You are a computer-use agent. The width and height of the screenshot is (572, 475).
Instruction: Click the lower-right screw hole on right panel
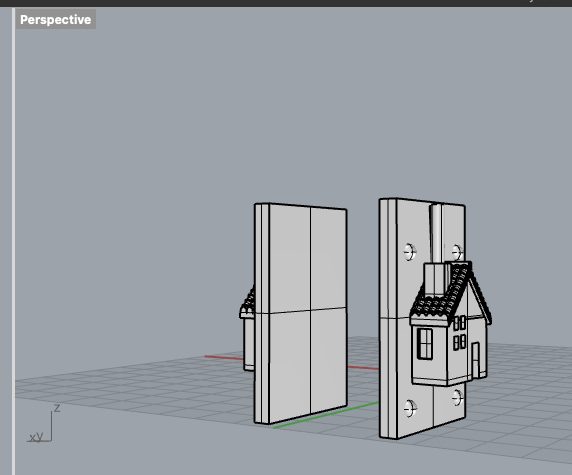[x=457, y=397]
